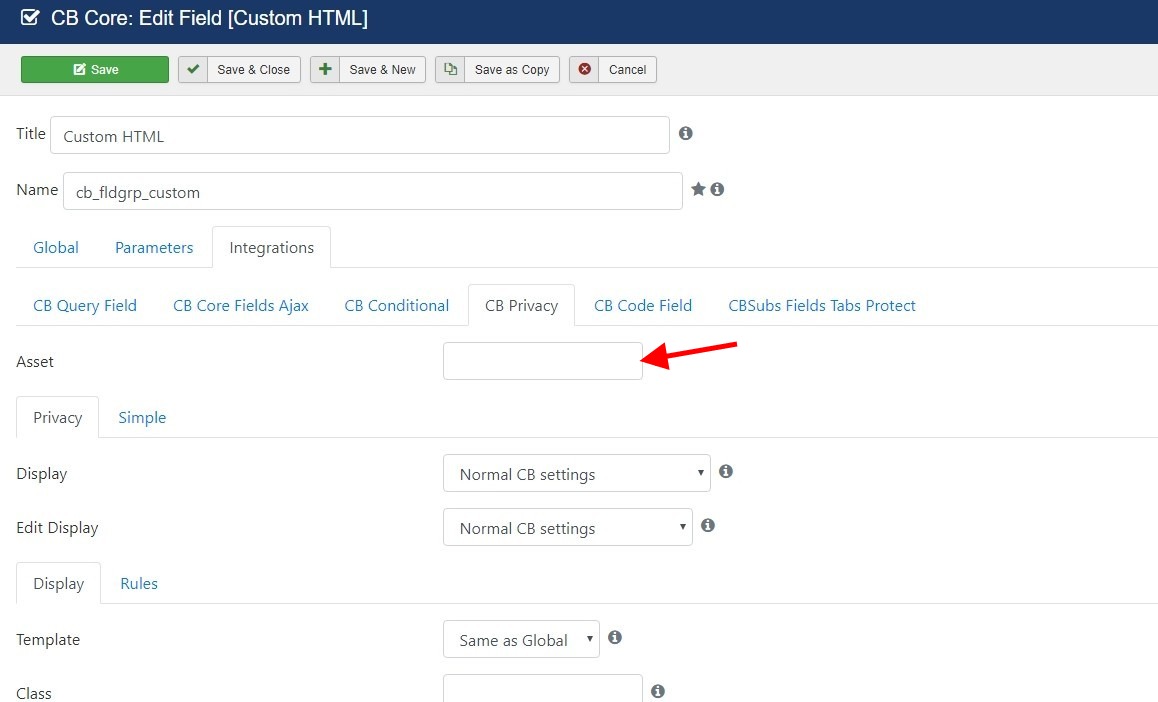
Task: Click the info icon next to Title field
Action: [685, 134]
